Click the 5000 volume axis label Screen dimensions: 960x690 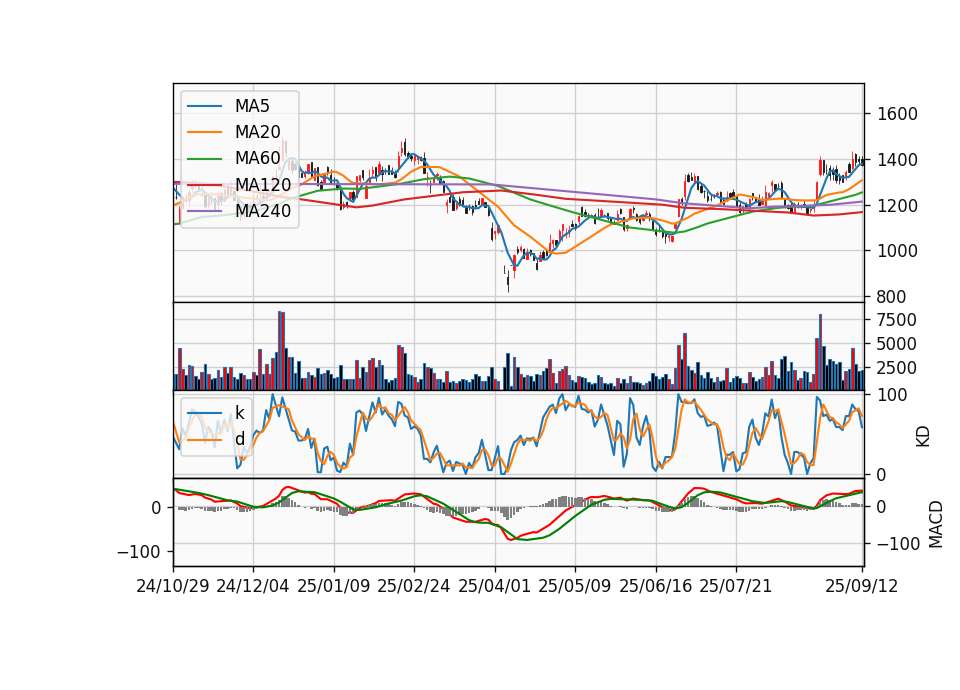[897, 344]
